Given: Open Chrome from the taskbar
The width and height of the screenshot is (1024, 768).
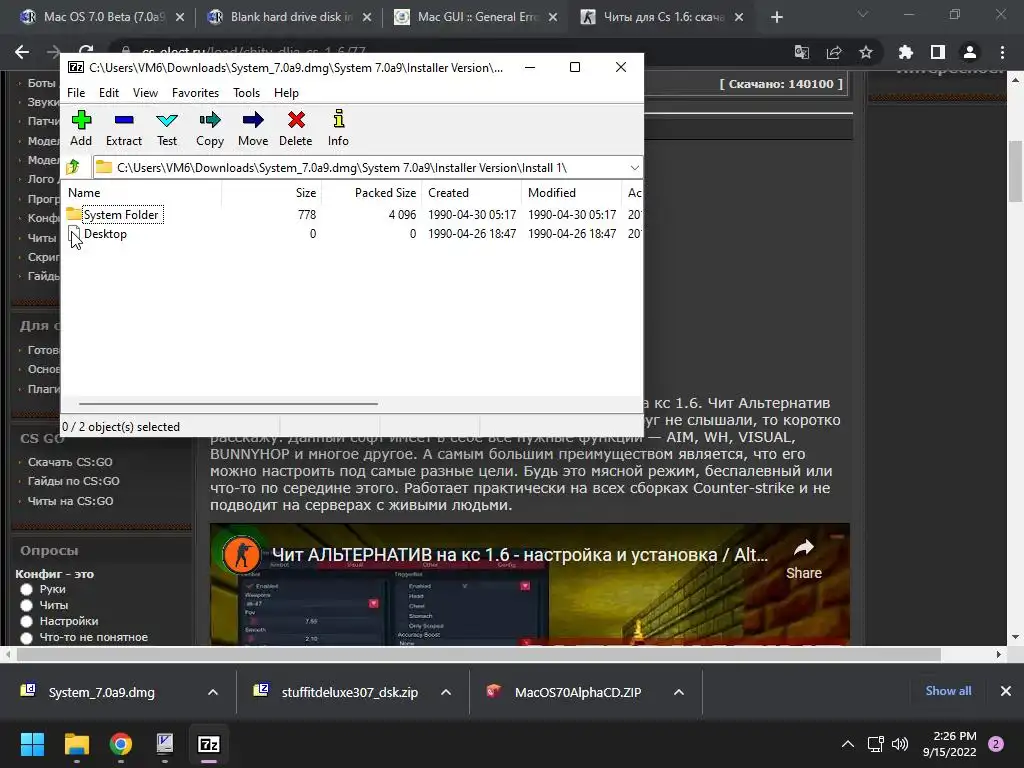Looking at the screenshot, I should pos(121,744).
